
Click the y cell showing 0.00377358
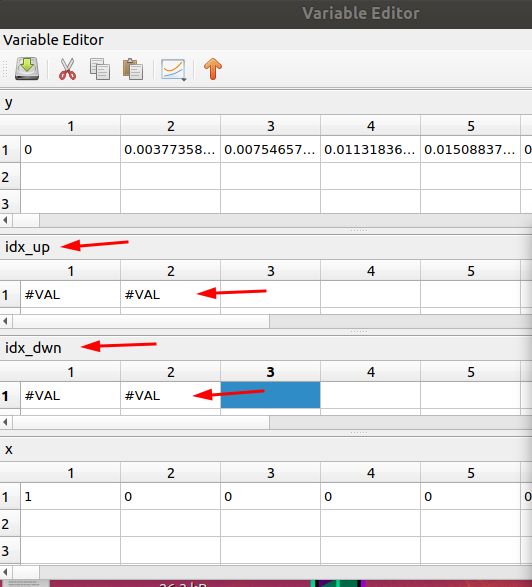pos(170,149)
